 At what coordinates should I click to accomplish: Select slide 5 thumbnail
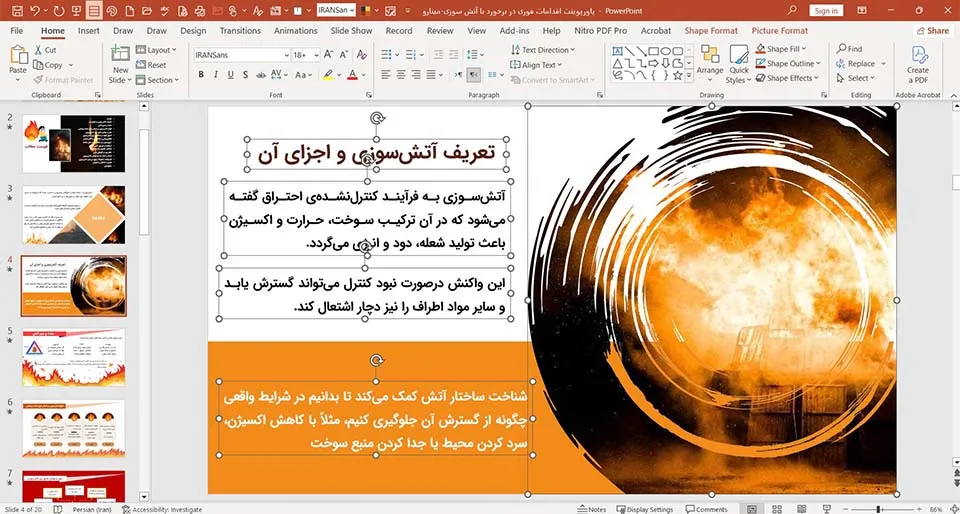click(x=73, y=357)
